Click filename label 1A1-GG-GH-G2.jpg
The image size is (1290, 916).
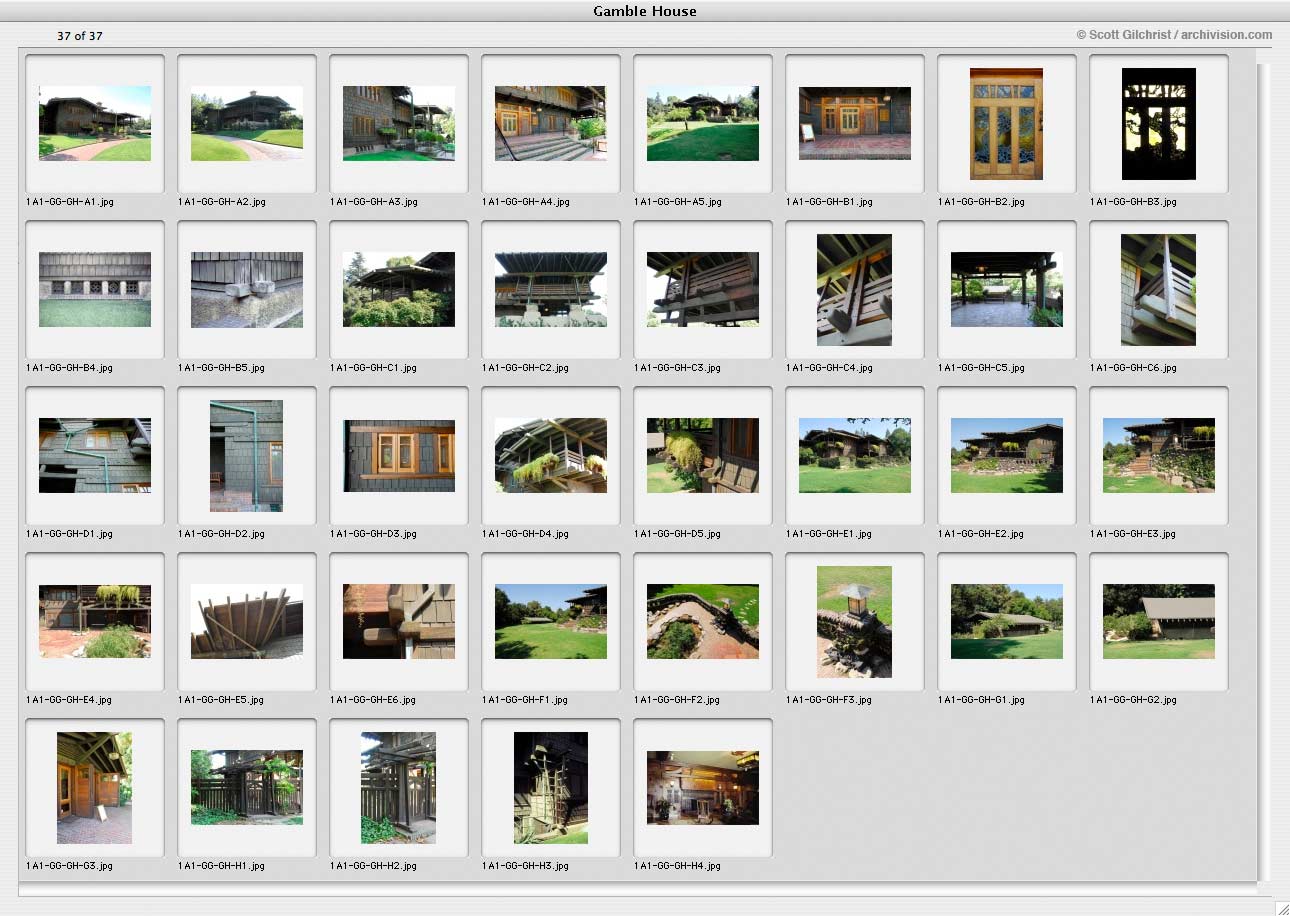[1134, 700]
